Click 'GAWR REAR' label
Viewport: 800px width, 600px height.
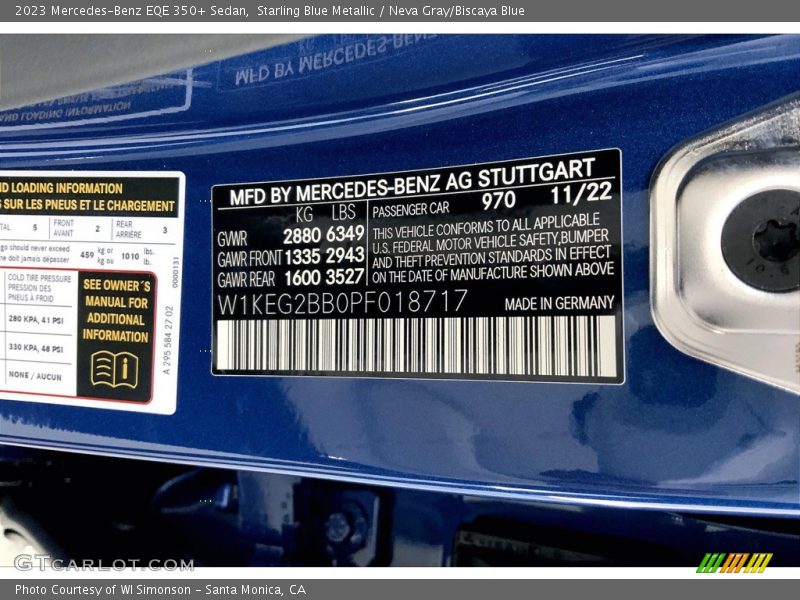pyautogui.click(x=246, y=280)
